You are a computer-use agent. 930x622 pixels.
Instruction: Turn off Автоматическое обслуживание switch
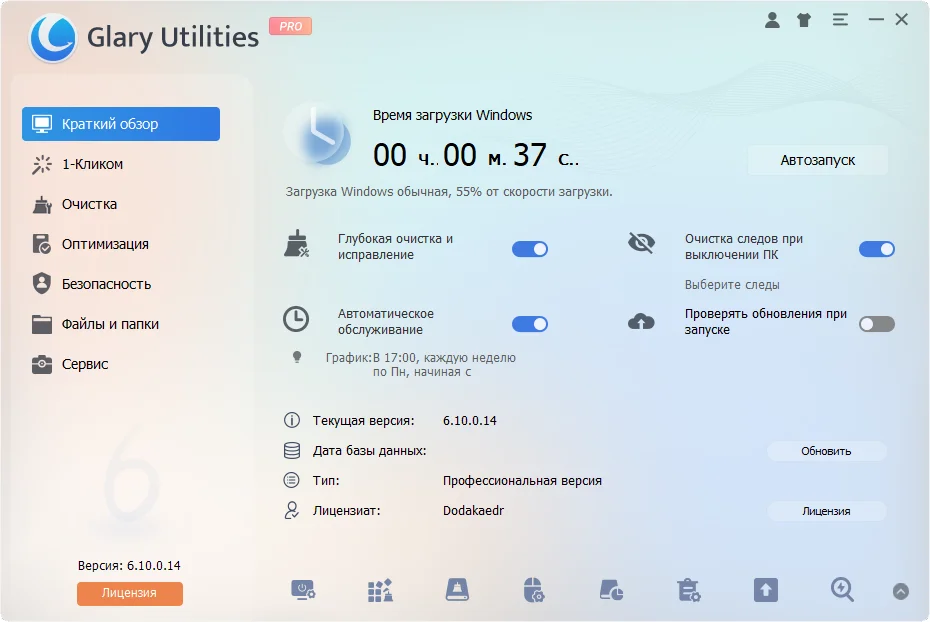[x=530, y=324]
